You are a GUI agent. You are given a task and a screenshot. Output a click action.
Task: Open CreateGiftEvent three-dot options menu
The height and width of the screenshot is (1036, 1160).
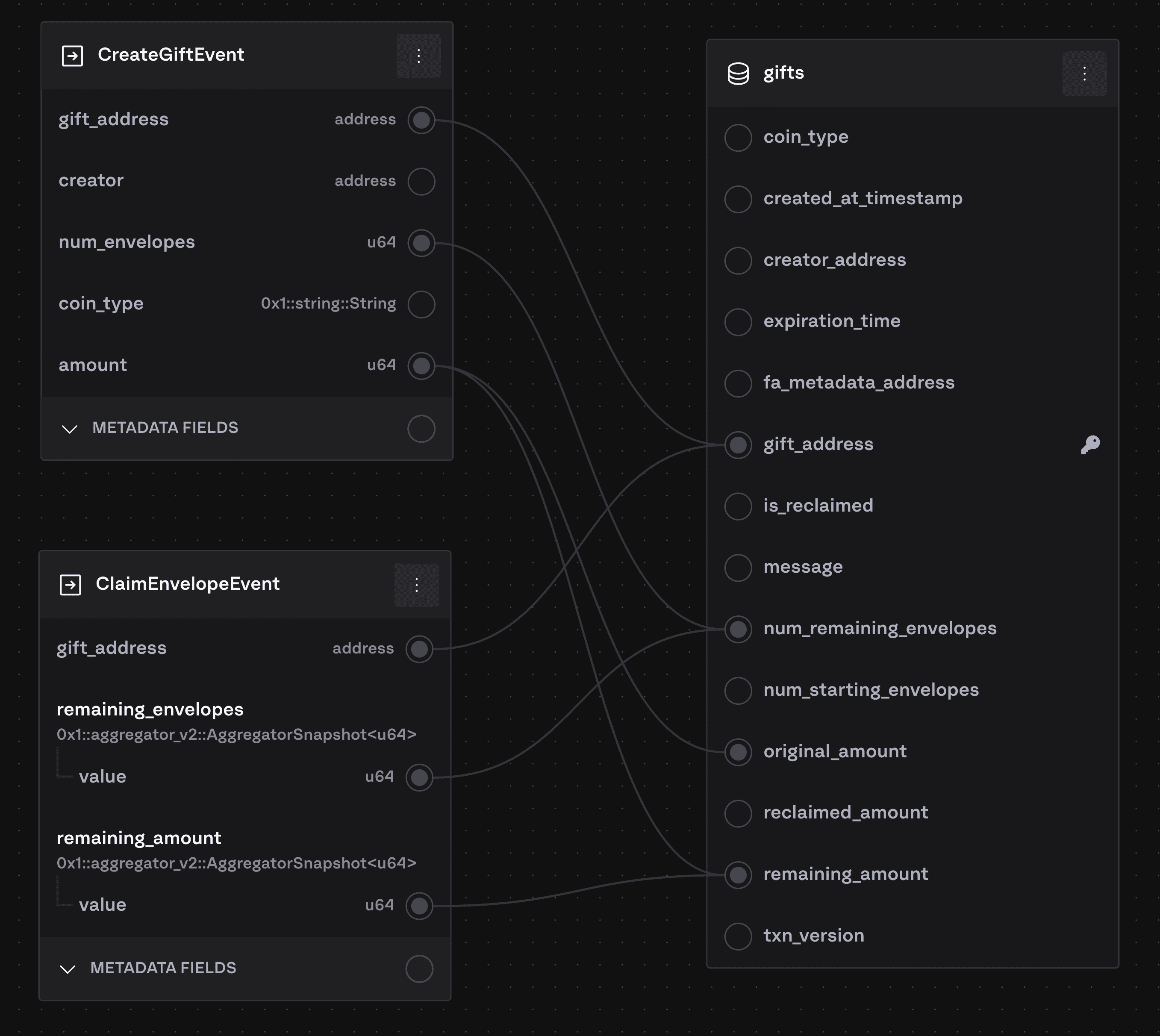418,56
